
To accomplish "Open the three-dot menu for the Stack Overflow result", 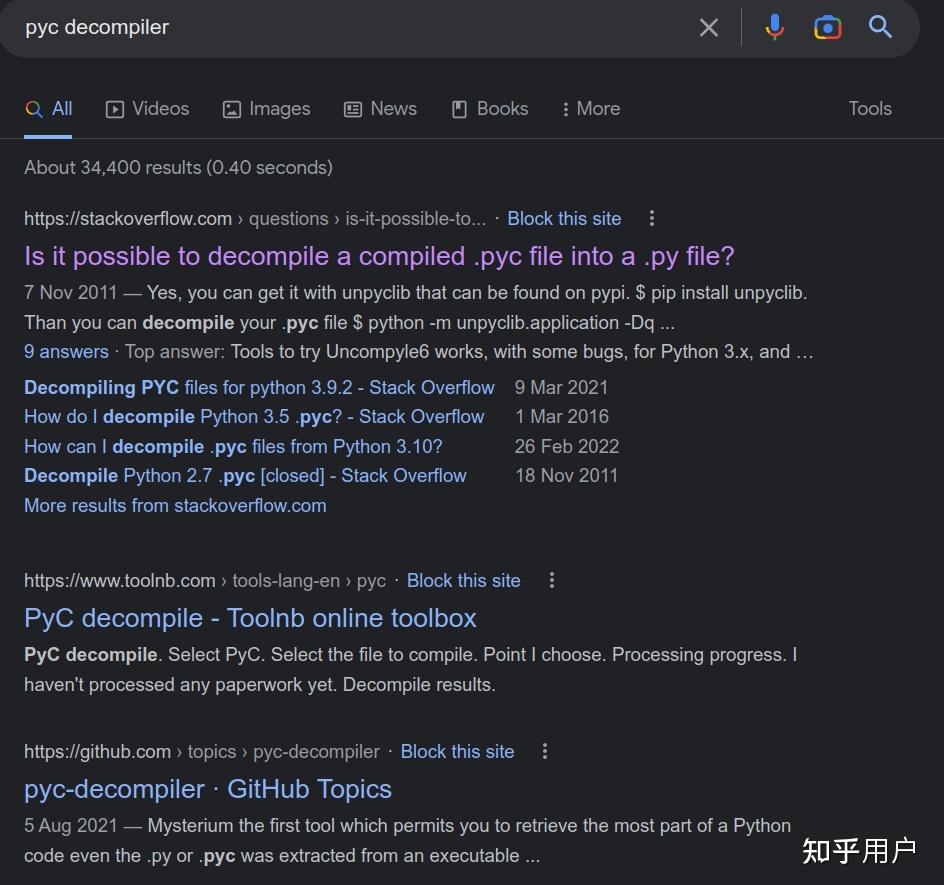I will [x=652, y=218].
